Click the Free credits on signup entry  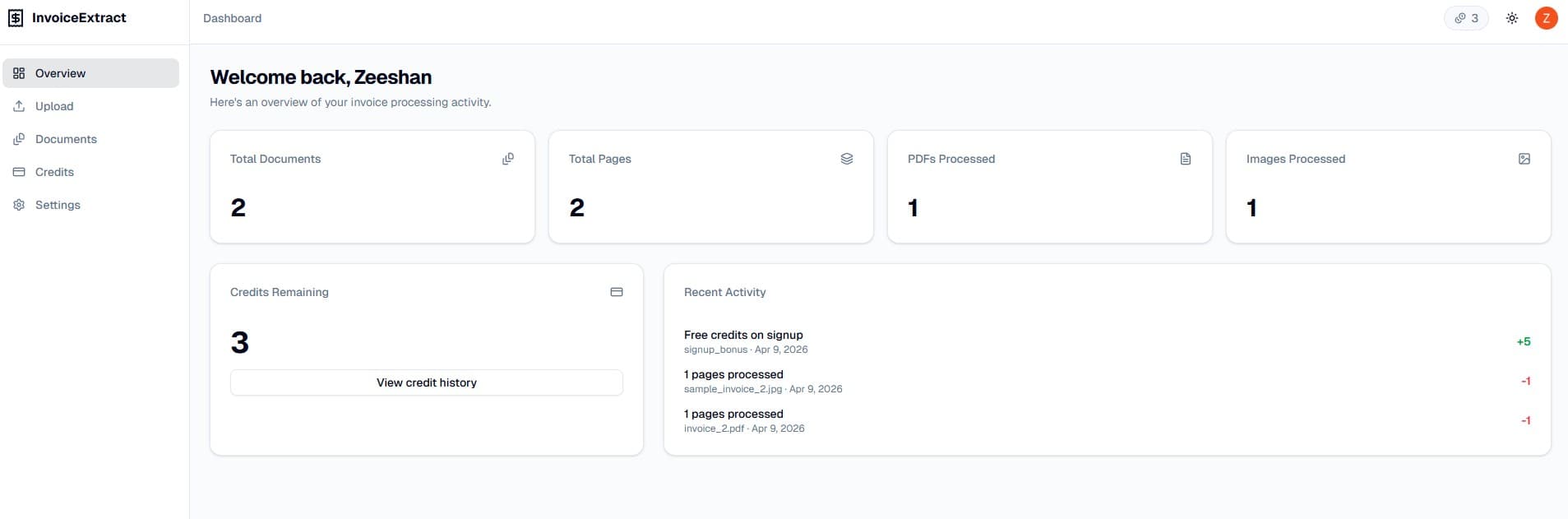[743, 335]
